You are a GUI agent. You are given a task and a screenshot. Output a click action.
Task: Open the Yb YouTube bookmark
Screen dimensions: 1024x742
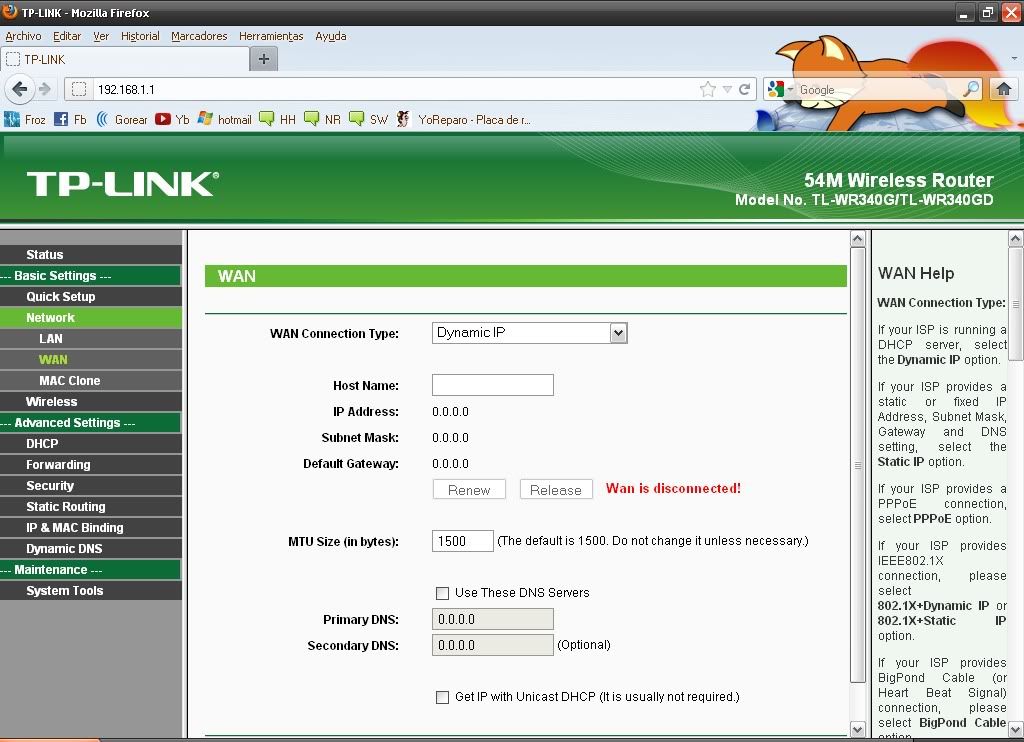(x=172, y=119)
